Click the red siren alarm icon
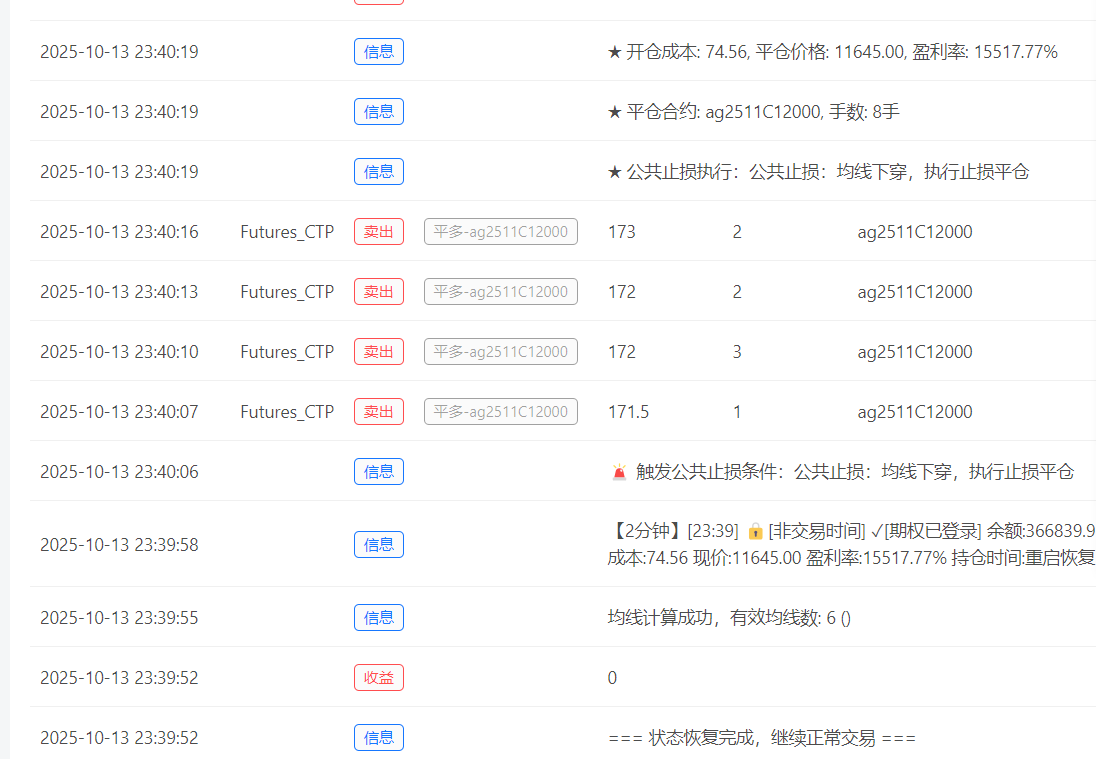 (619, 472)
